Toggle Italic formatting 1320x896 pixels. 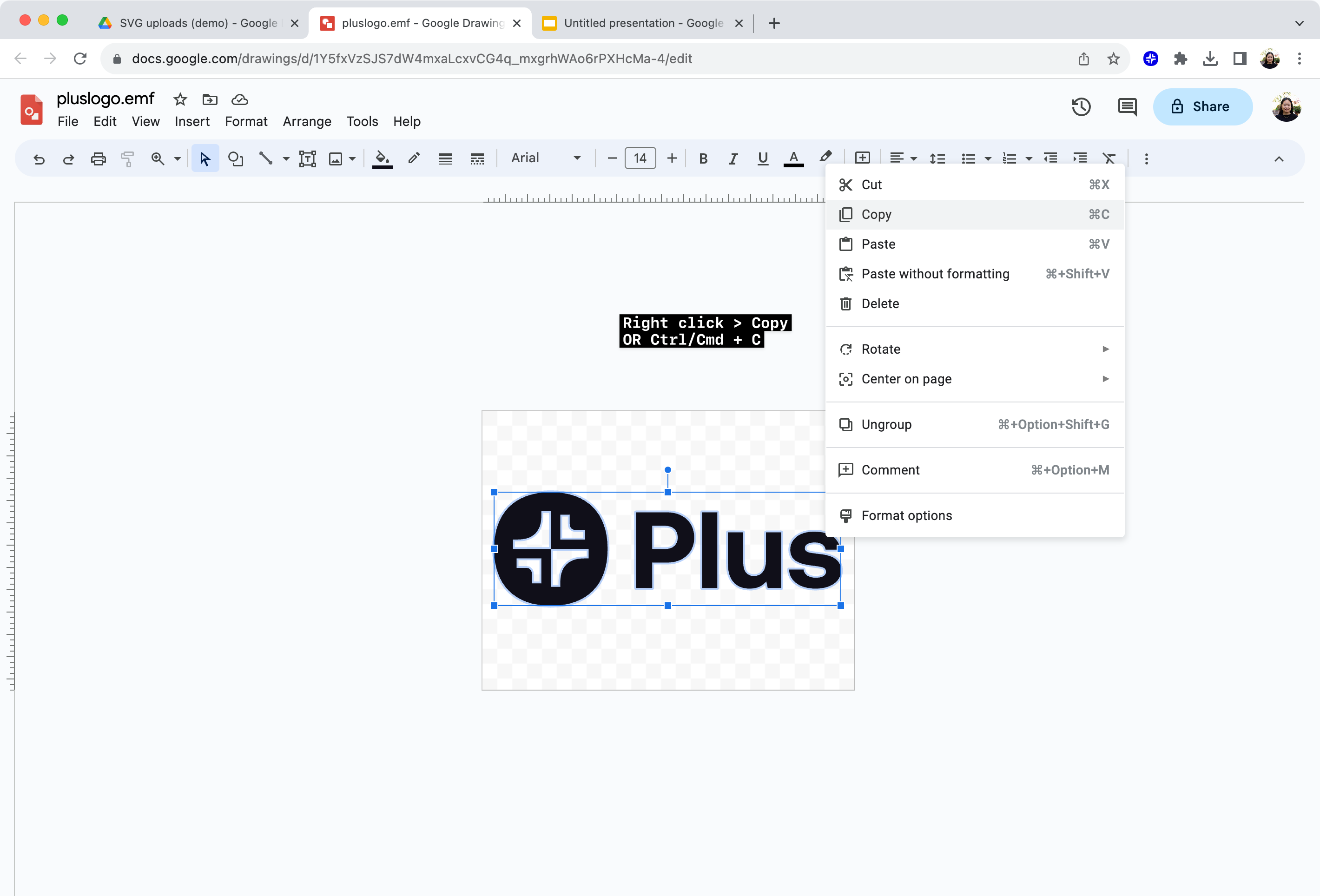click(733, 159)
